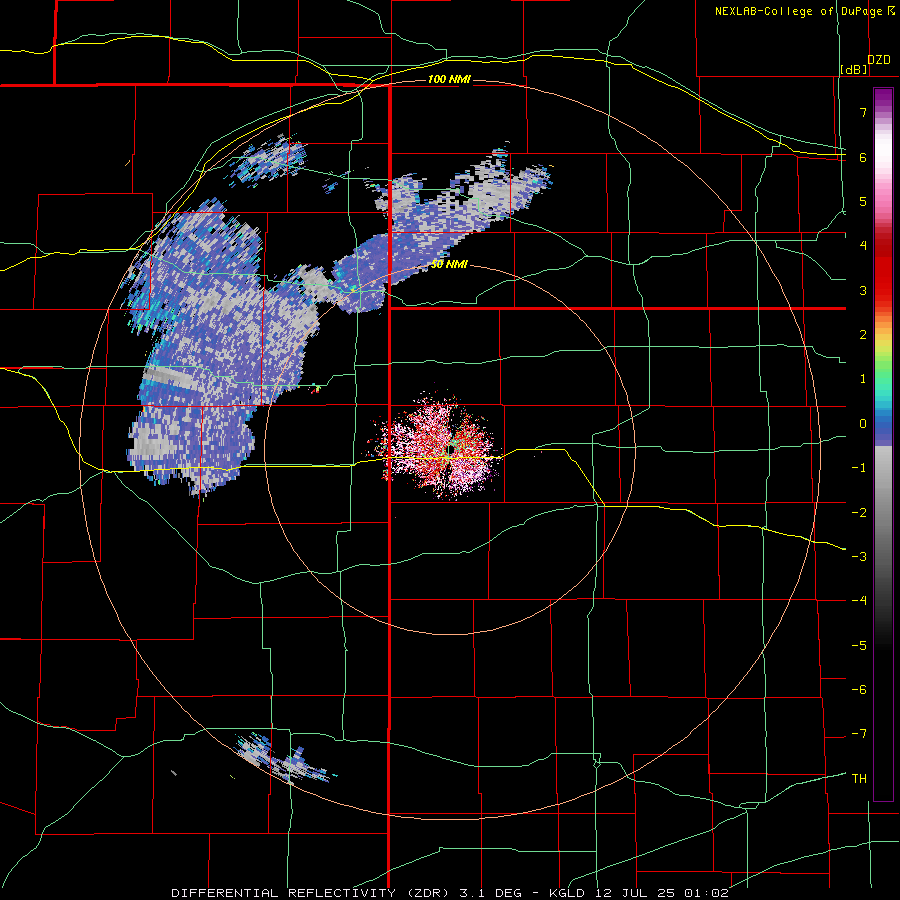Screen dimensions: 900x900
Task: Click the color scale value 6
Action: (863, 157)
